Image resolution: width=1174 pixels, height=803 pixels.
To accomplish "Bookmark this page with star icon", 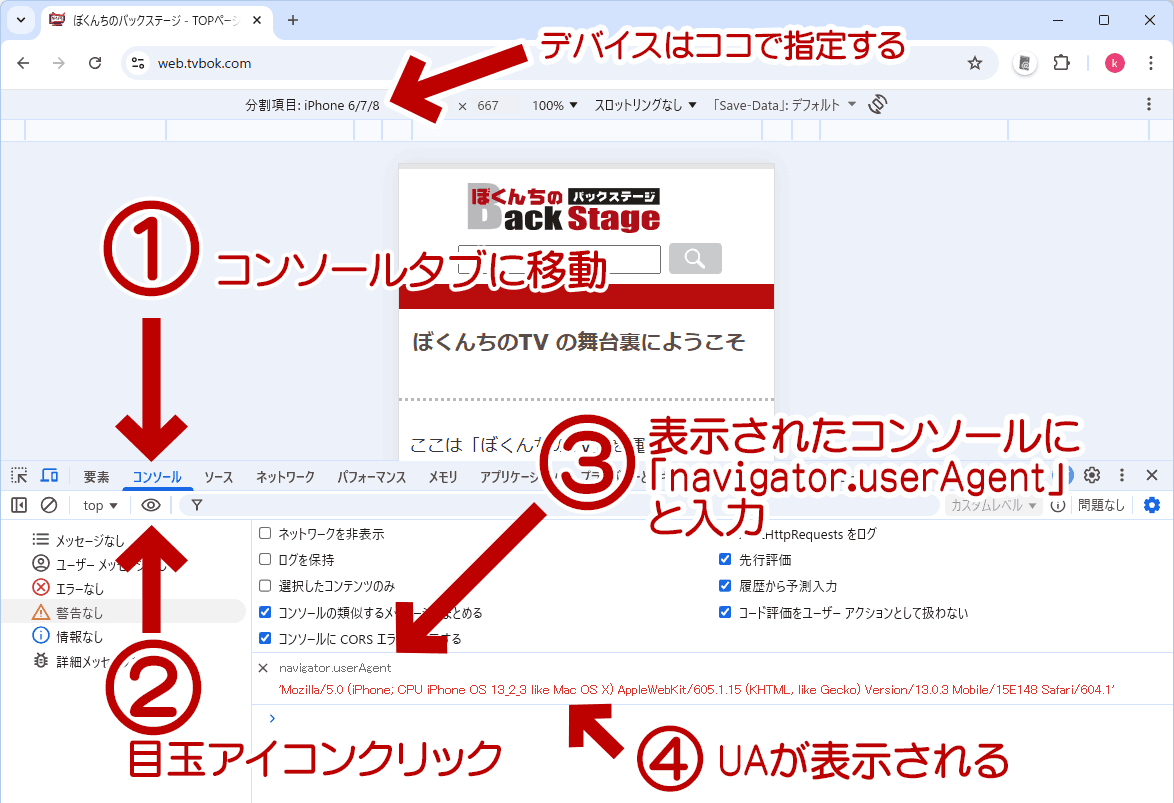I will [x=974, y=63].
